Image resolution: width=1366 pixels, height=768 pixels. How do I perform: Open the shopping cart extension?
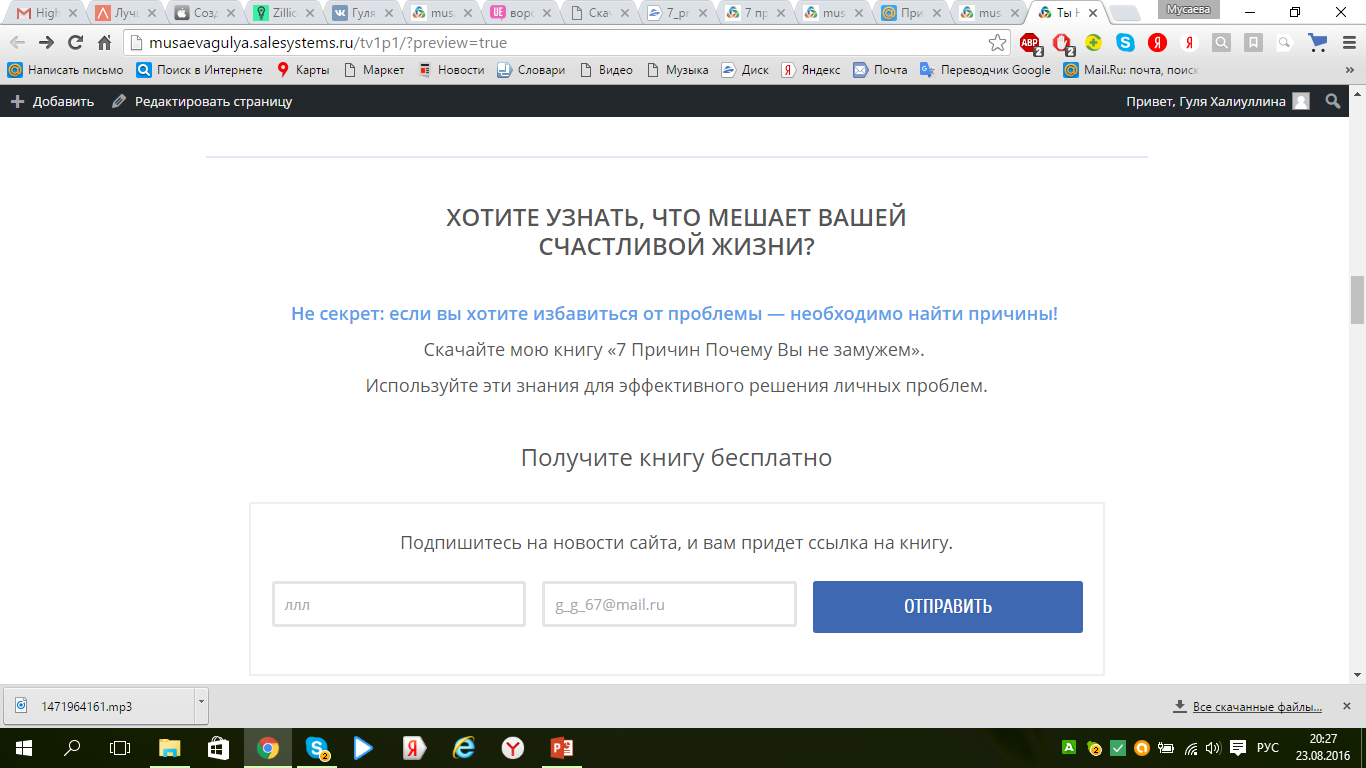click(x=1318, y=43)
